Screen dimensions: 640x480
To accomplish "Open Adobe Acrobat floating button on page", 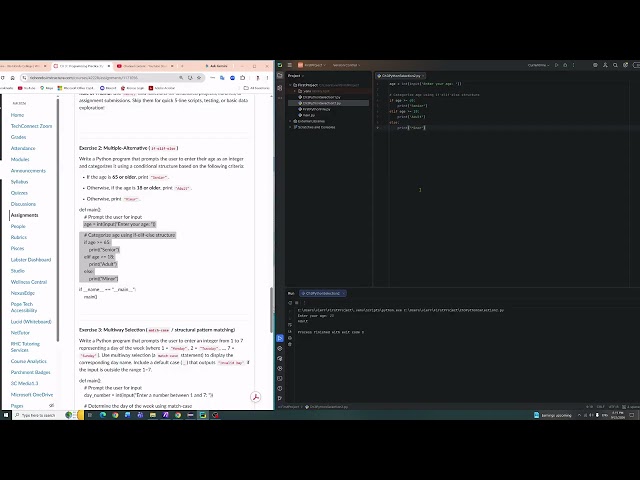I will coord(256,397).
